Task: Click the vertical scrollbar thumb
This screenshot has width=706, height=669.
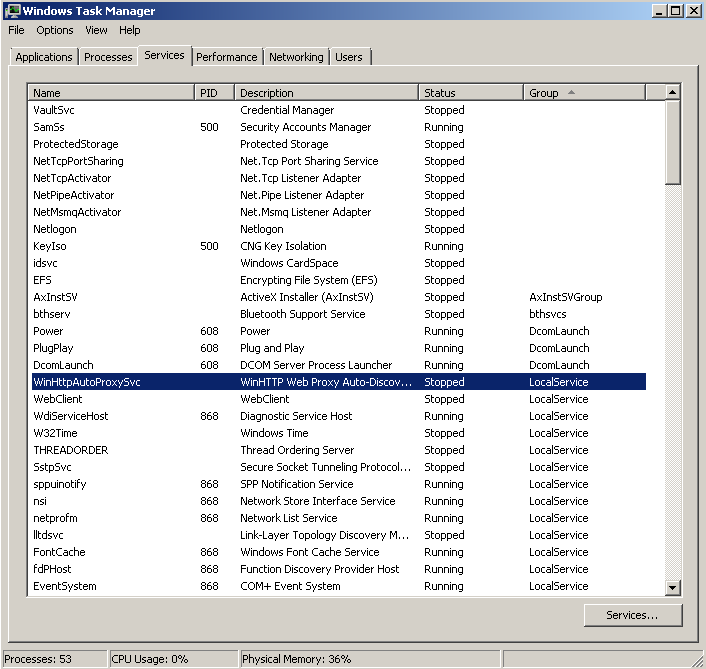Action: [672, 142]
